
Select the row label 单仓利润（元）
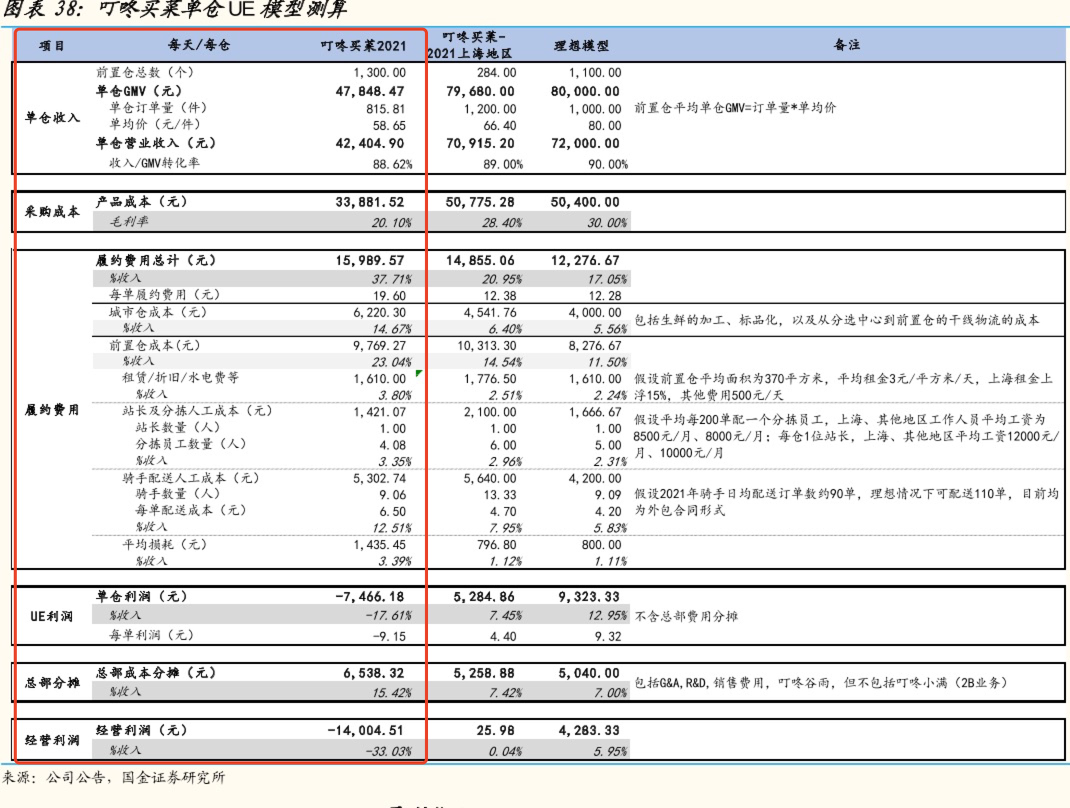tap(141, 596)
